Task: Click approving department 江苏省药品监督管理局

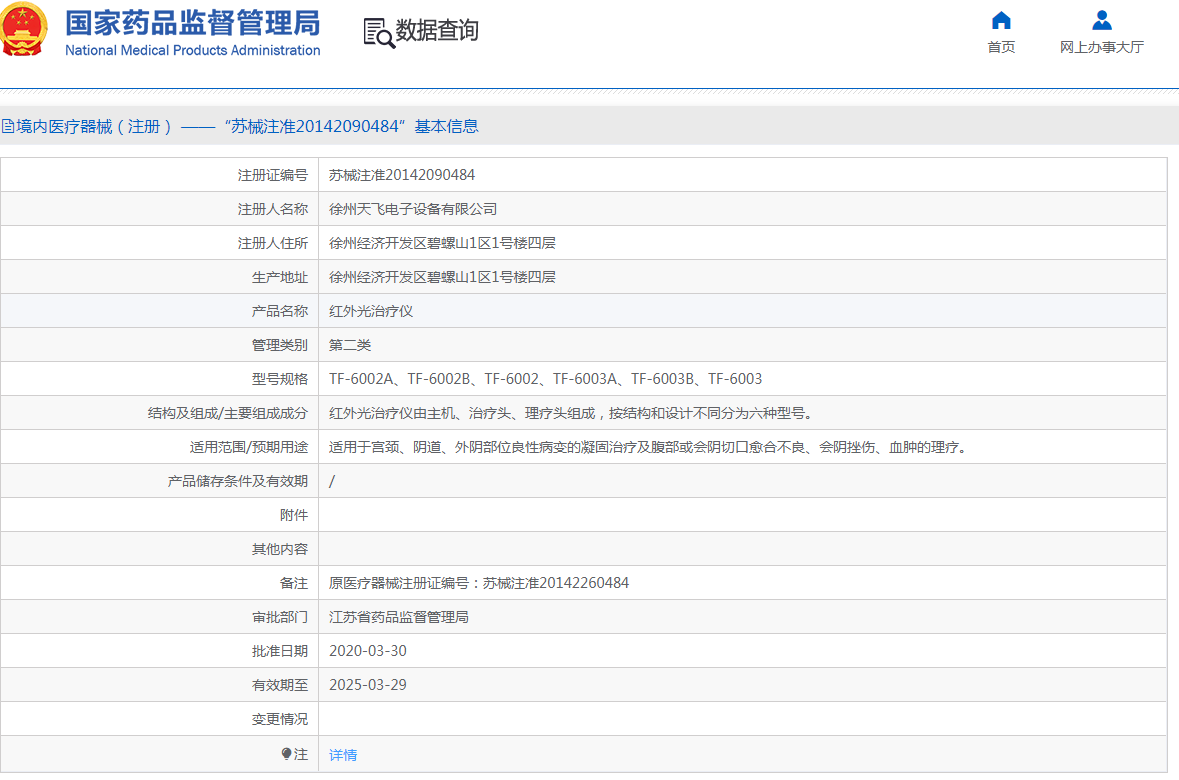Action: (x=399, y=617)
